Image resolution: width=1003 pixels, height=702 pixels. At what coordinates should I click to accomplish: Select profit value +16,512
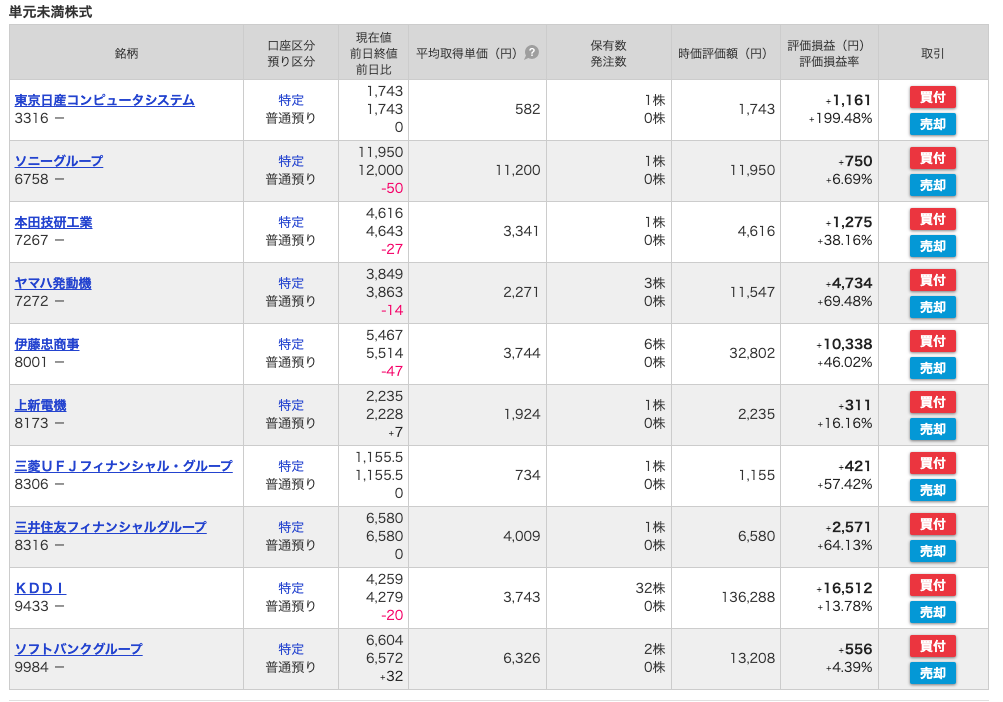[844, 587]
